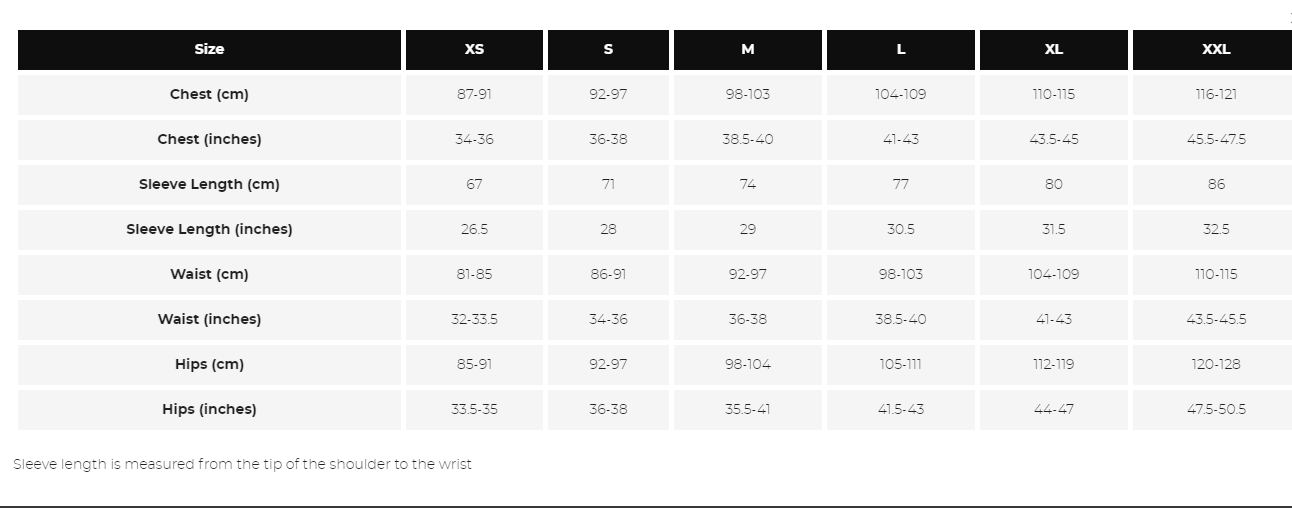Select the Sleeve Length (cm) row label
The height and width of the screenshot is (508, 1292).
pyautogui.click(x=209, y=184)
